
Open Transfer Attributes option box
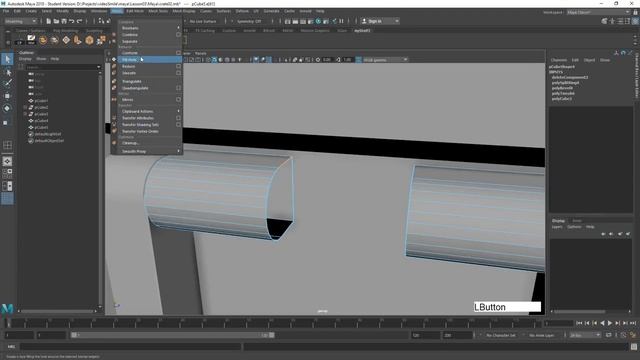(178, 118)
